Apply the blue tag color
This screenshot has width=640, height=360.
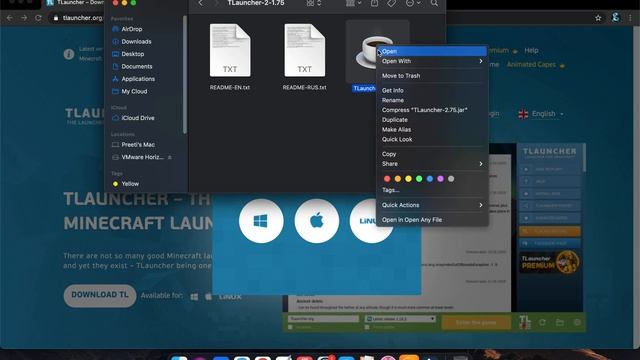pos(429,179)
